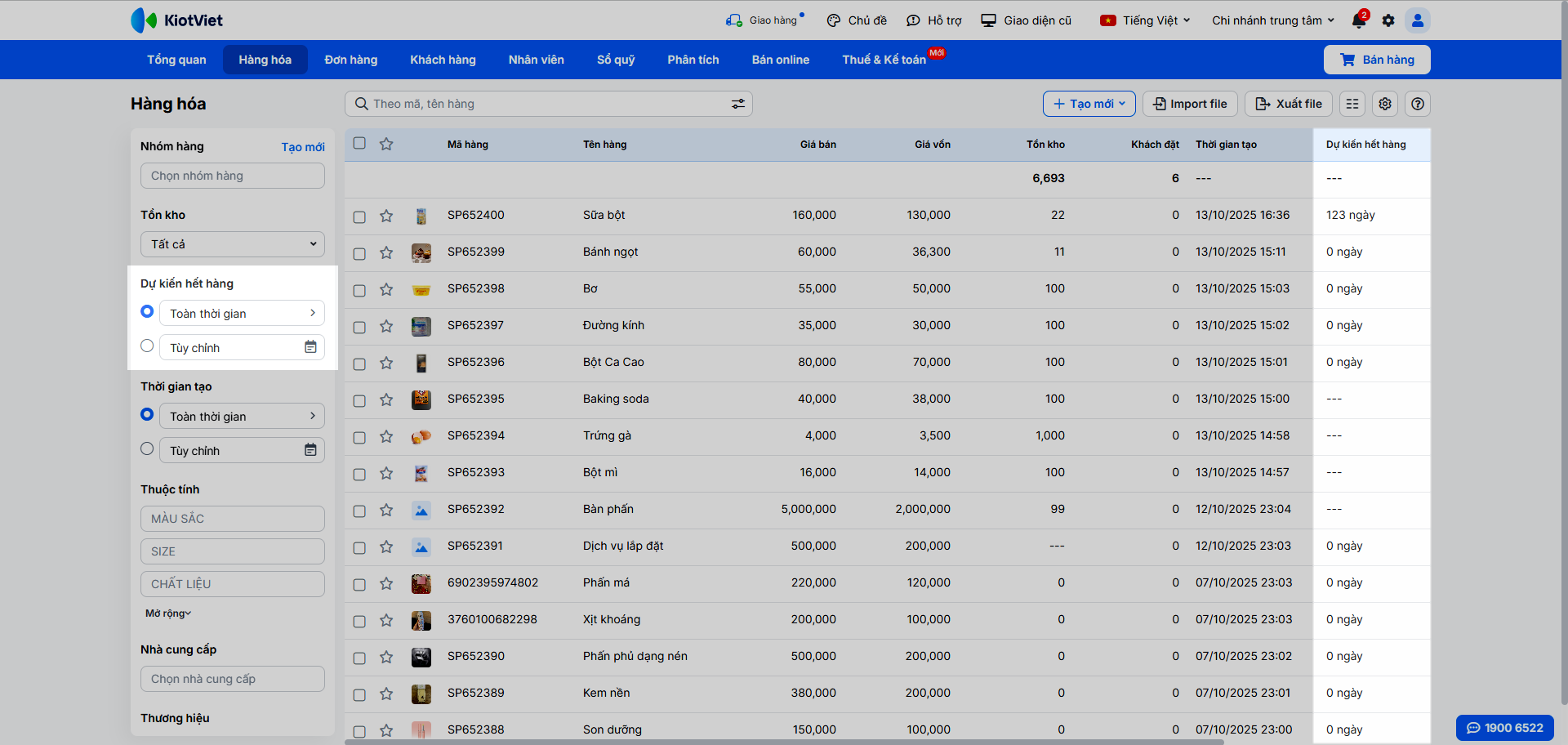This screenshot has width=1568, height=745.
Task: Call support via 1900 6522 button
Action: 1505,728
